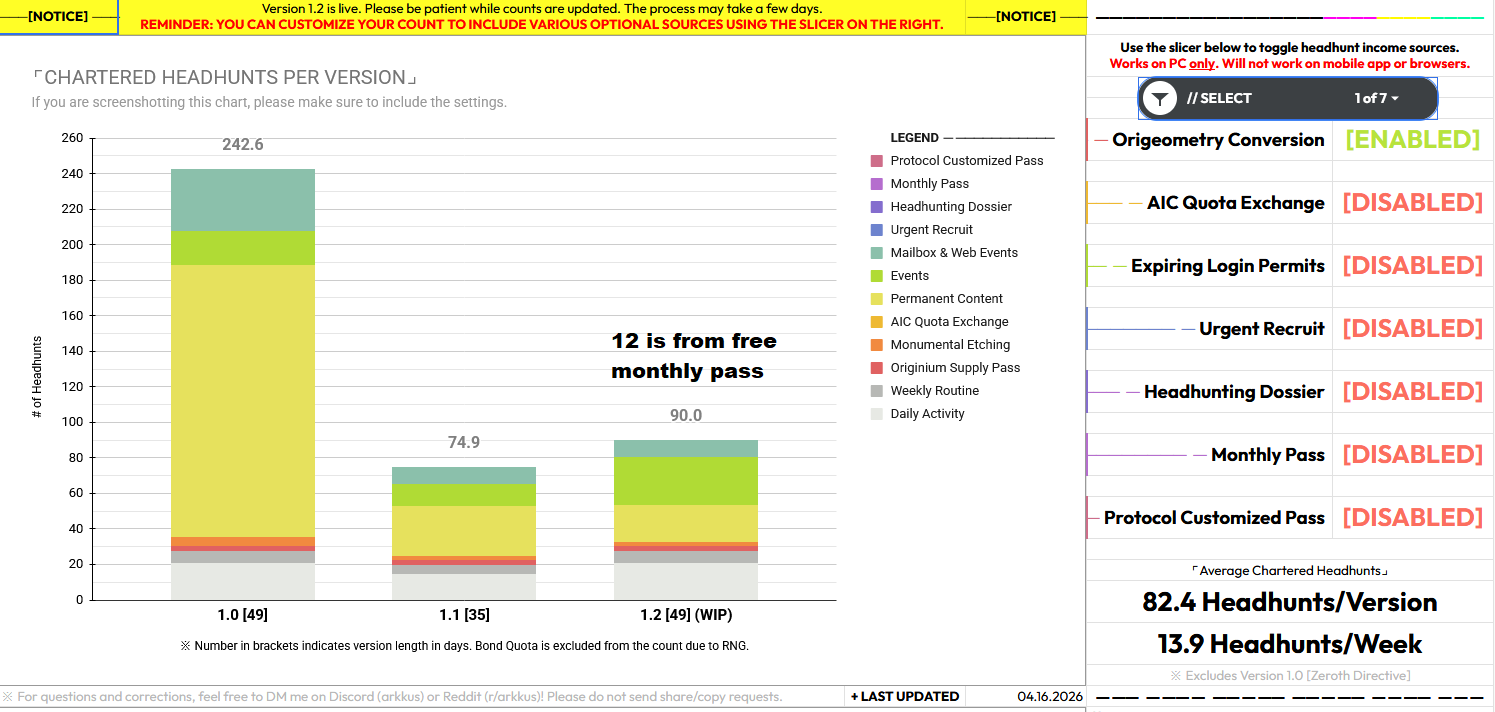Image resolution: width=1495 pixels, height=712 pixels.
Task: Click the Permanent Content segment of 1.0 bar
Action: [x=243, y=401]
